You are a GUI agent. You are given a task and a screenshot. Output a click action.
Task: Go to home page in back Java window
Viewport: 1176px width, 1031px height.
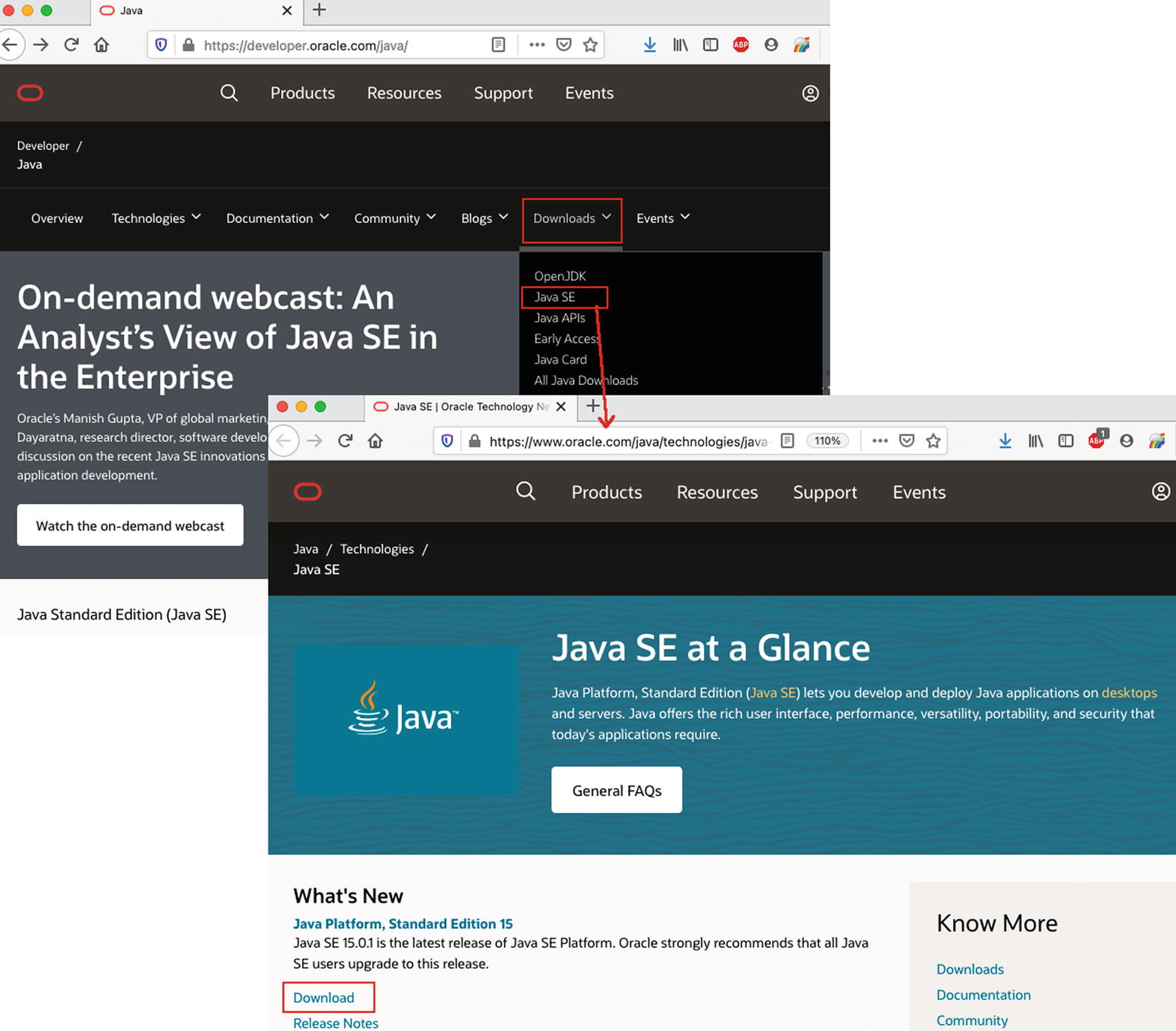coord(102,45)
